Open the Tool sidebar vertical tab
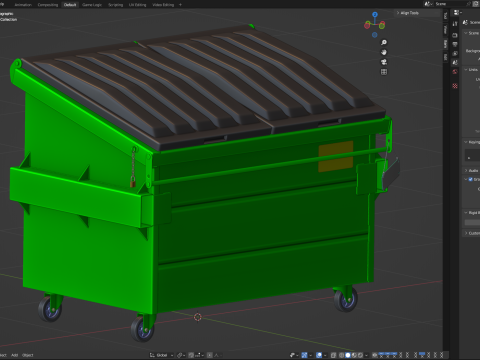The height and width of the screenshot is (360, 480). tap(445, 15)
